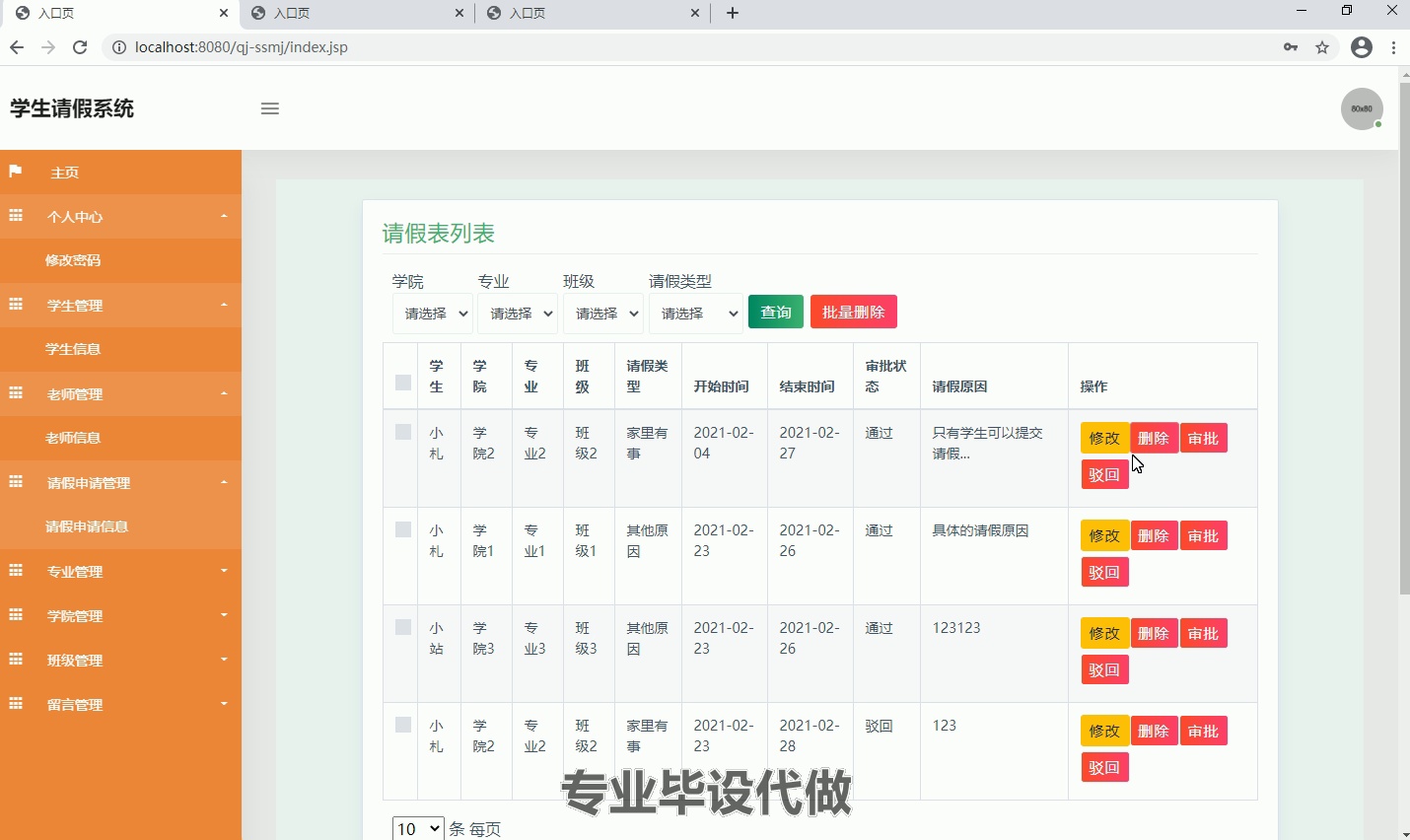Screen dimensions: 1410x840
Task: Close the first 入口页 browser tab
Action: click(x=224, y=13)
